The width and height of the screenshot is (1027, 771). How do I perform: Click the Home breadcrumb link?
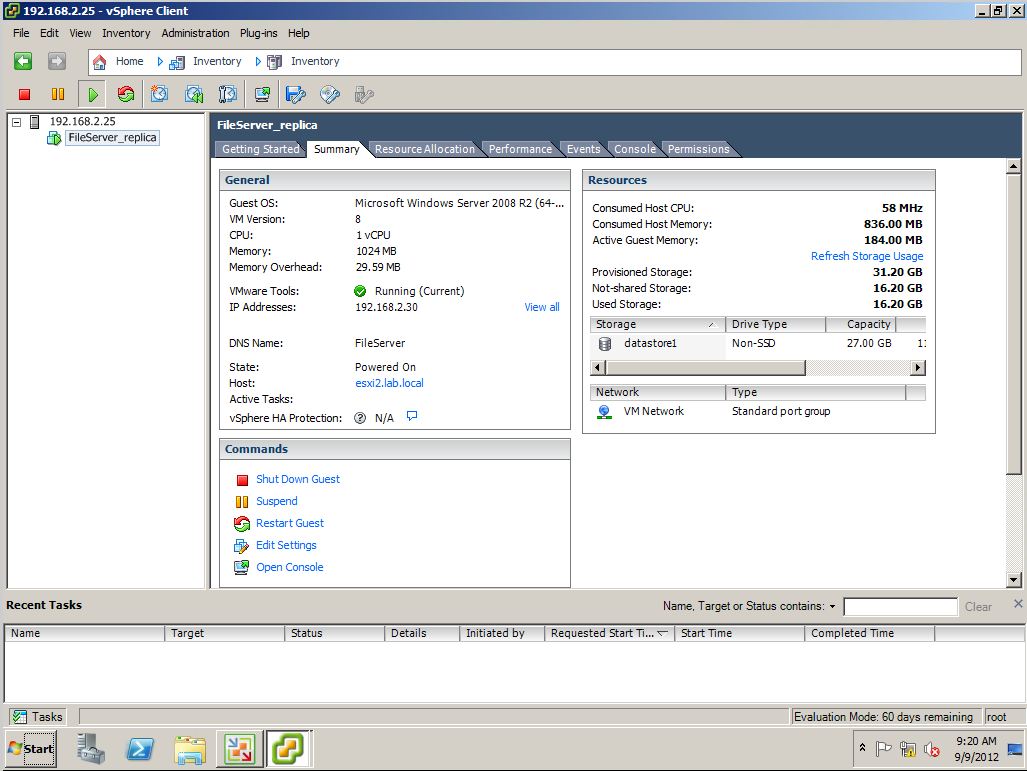point(130,61)
